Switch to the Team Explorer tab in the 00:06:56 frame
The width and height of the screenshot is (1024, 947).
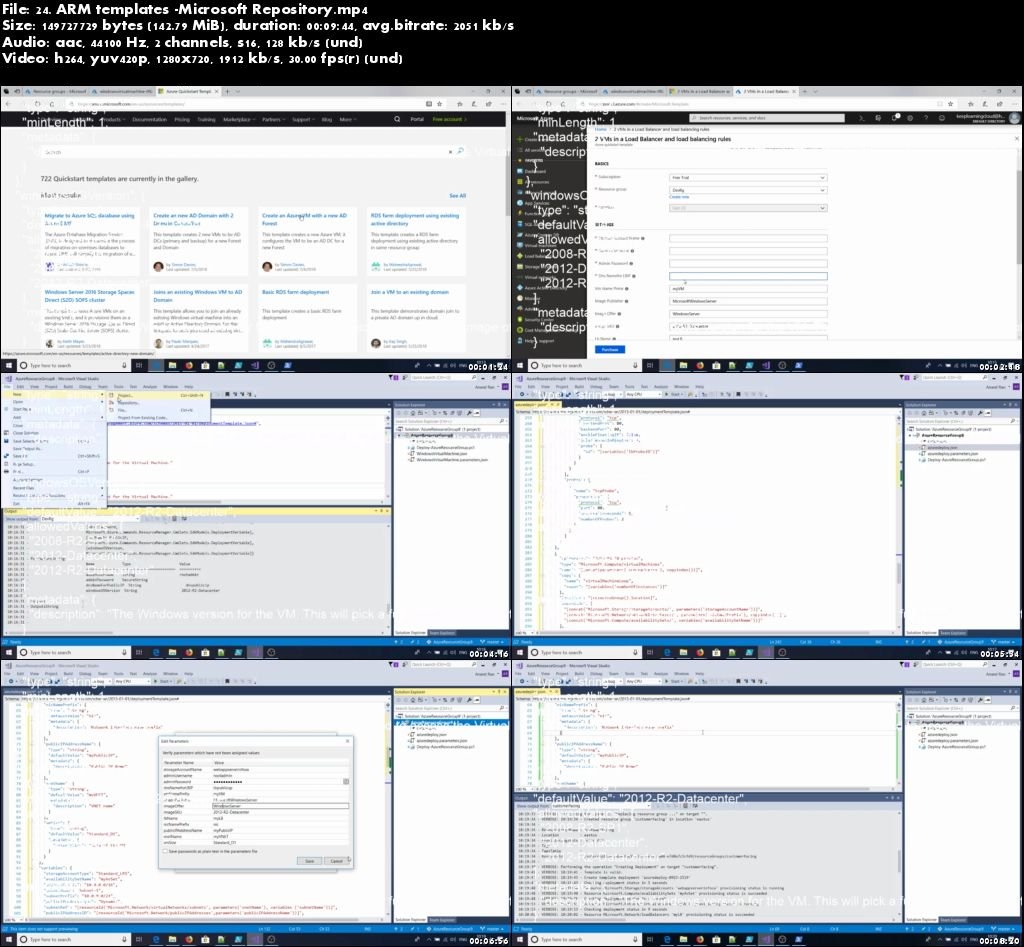442,920
